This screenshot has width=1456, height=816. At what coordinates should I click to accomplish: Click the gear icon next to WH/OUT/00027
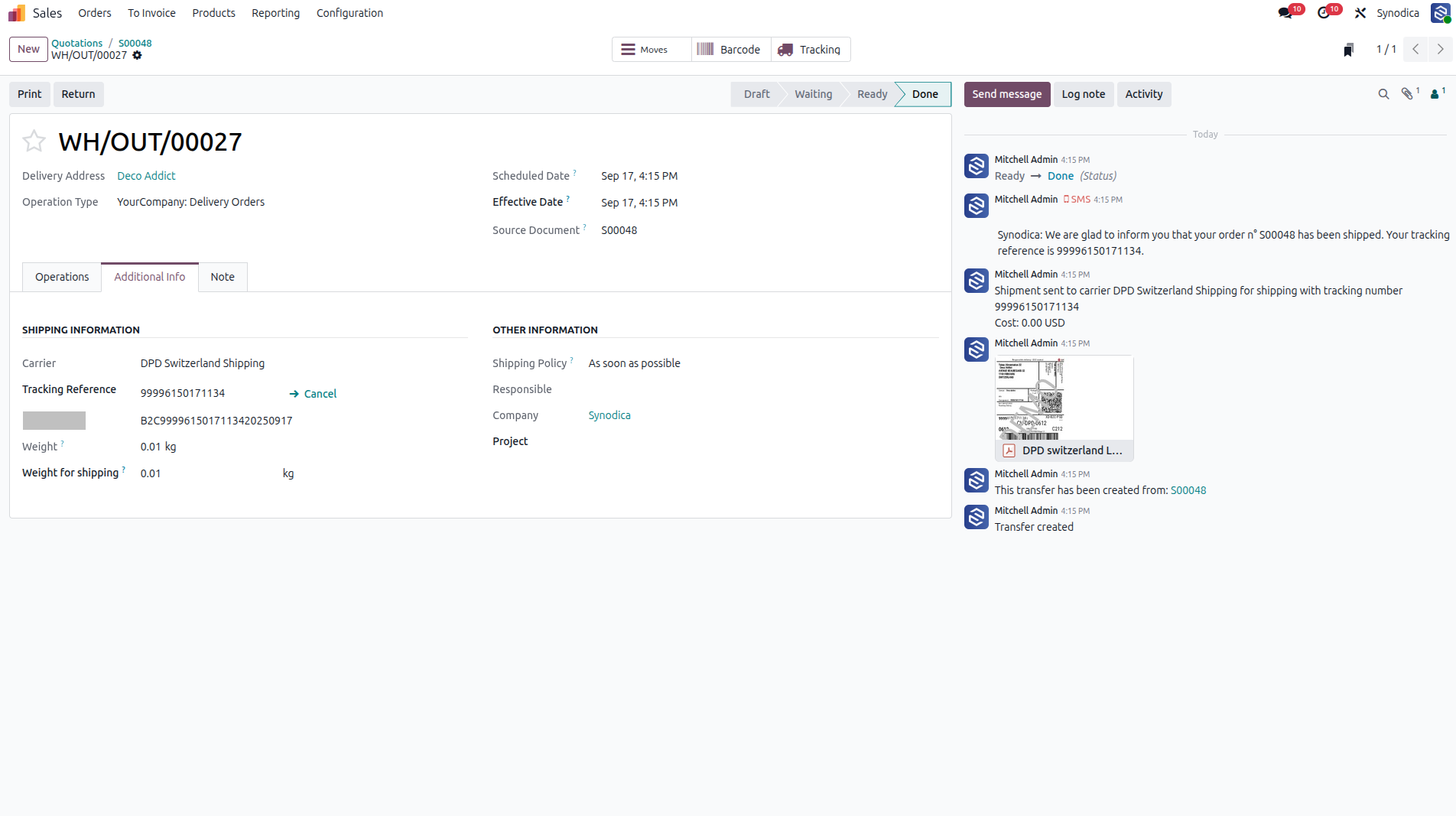(x=138, y=55)
